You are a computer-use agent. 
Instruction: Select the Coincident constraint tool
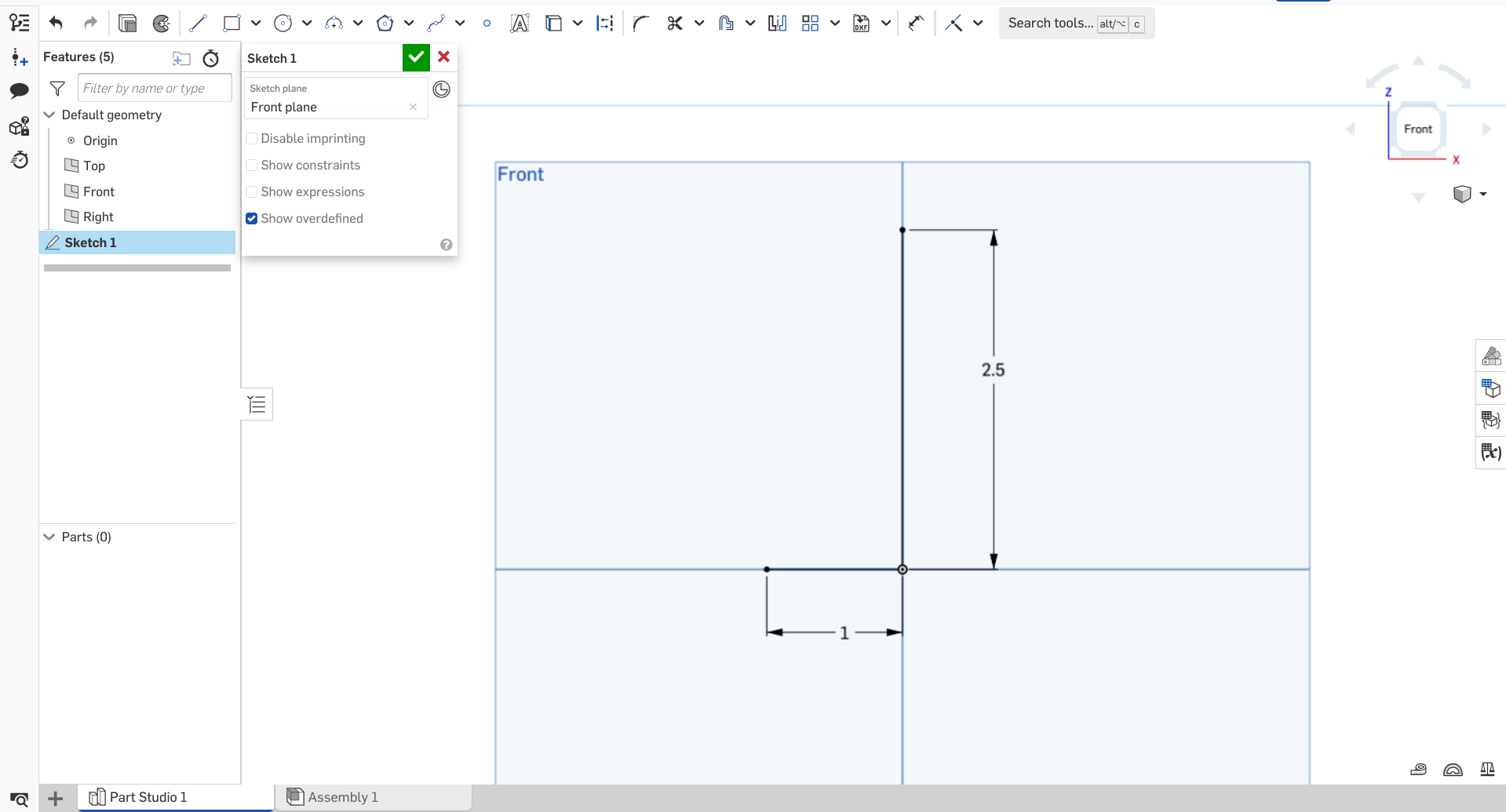click(x=954, y=24)
